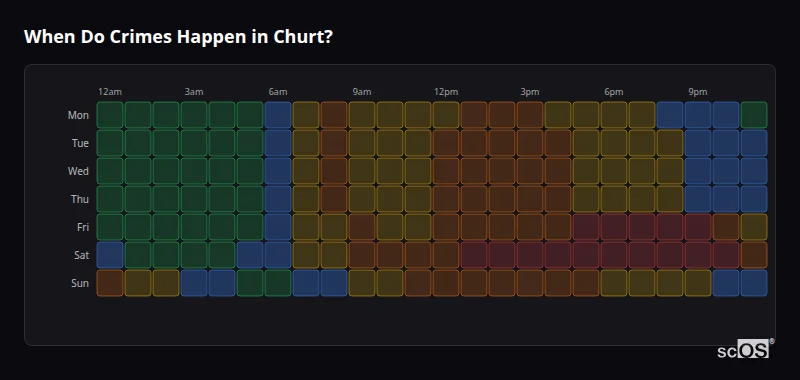
Task: Select the Friday 4am green cell
Action: click(222, 227)
